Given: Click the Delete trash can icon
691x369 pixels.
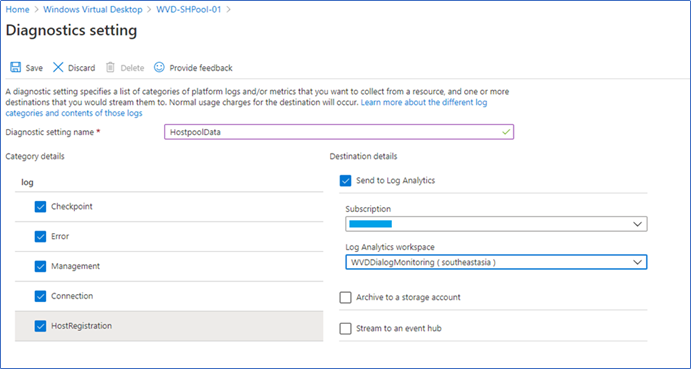Looking at the screenshot, I should pyautogui.click(x=110, y=67).
